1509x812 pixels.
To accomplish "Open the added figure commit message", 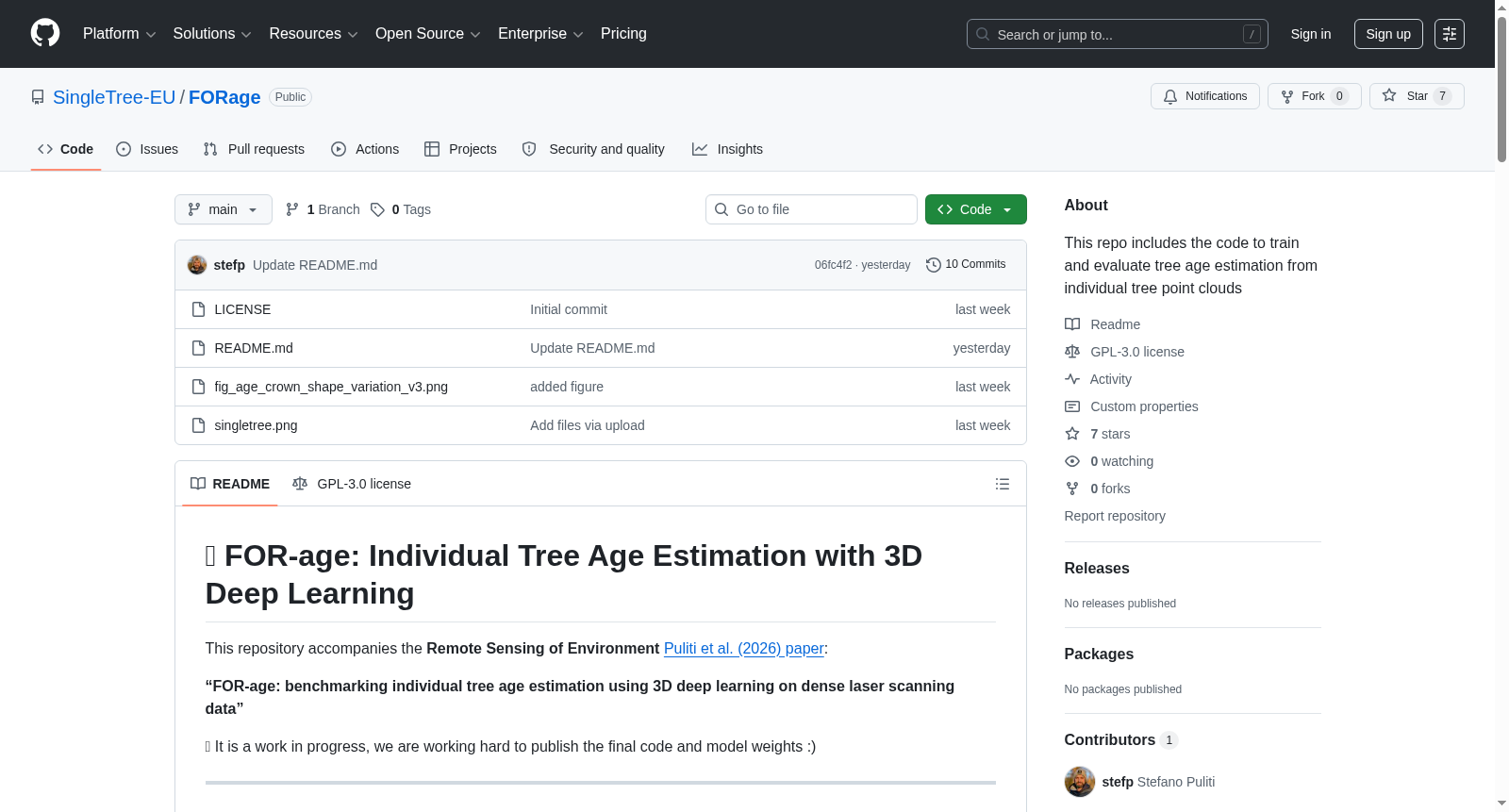I will point(567,387).
